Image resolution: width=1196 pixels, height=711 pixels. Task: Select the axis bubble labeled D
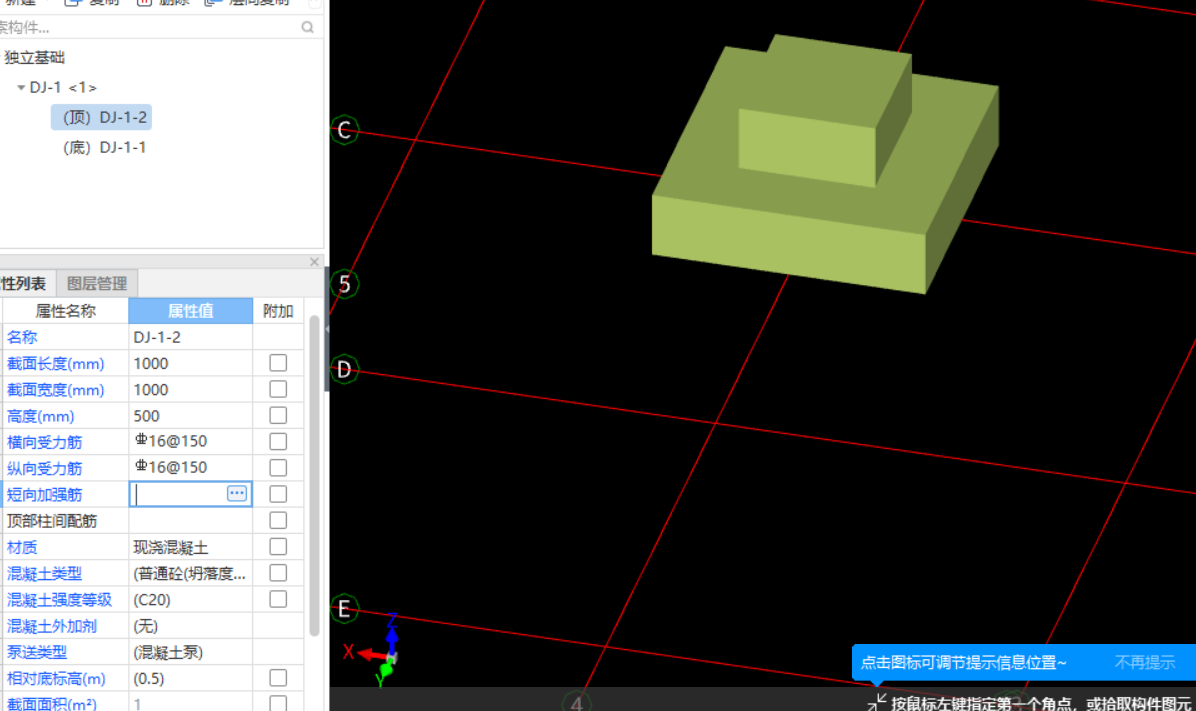point(344,370)
